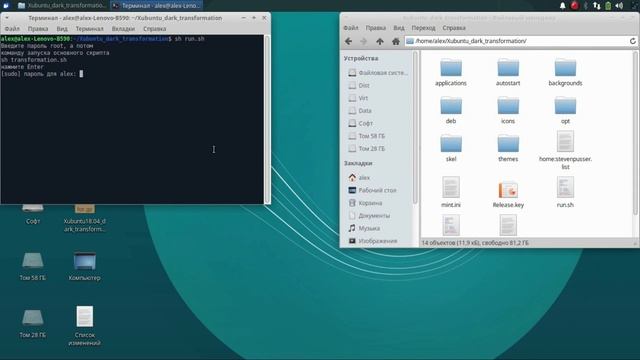Select the mint.ini file
The image size is (640, 360).
451,192
